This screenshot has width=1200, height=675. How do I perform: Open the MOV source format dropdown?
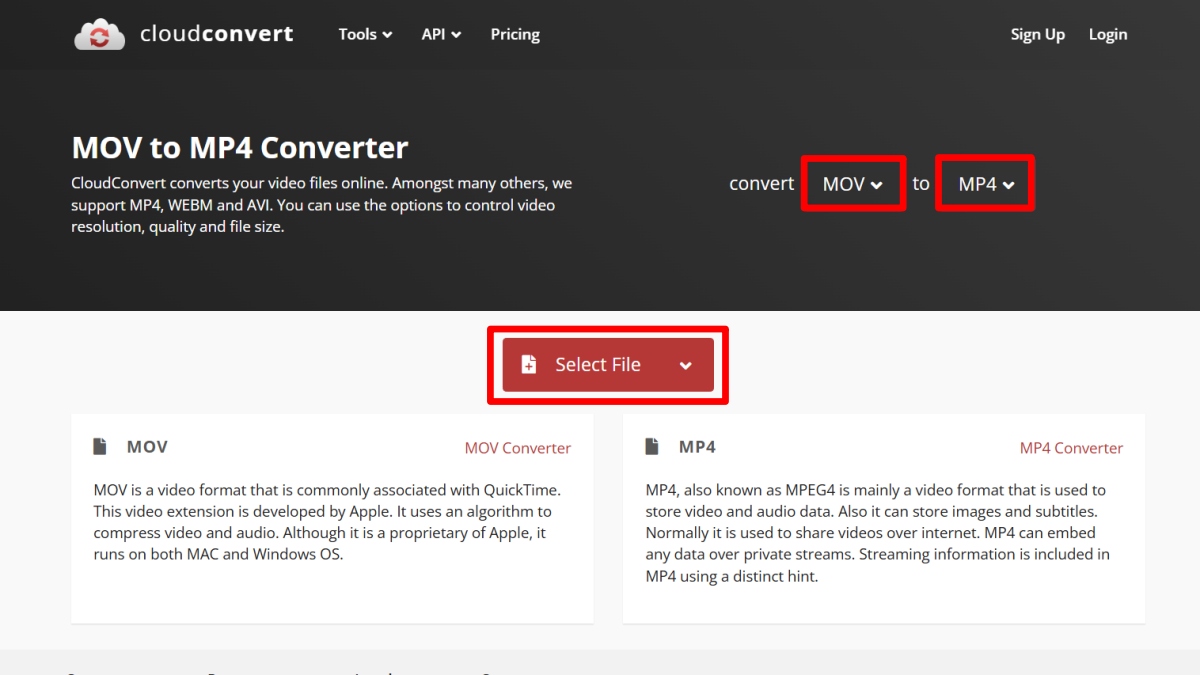click(853, 184)
